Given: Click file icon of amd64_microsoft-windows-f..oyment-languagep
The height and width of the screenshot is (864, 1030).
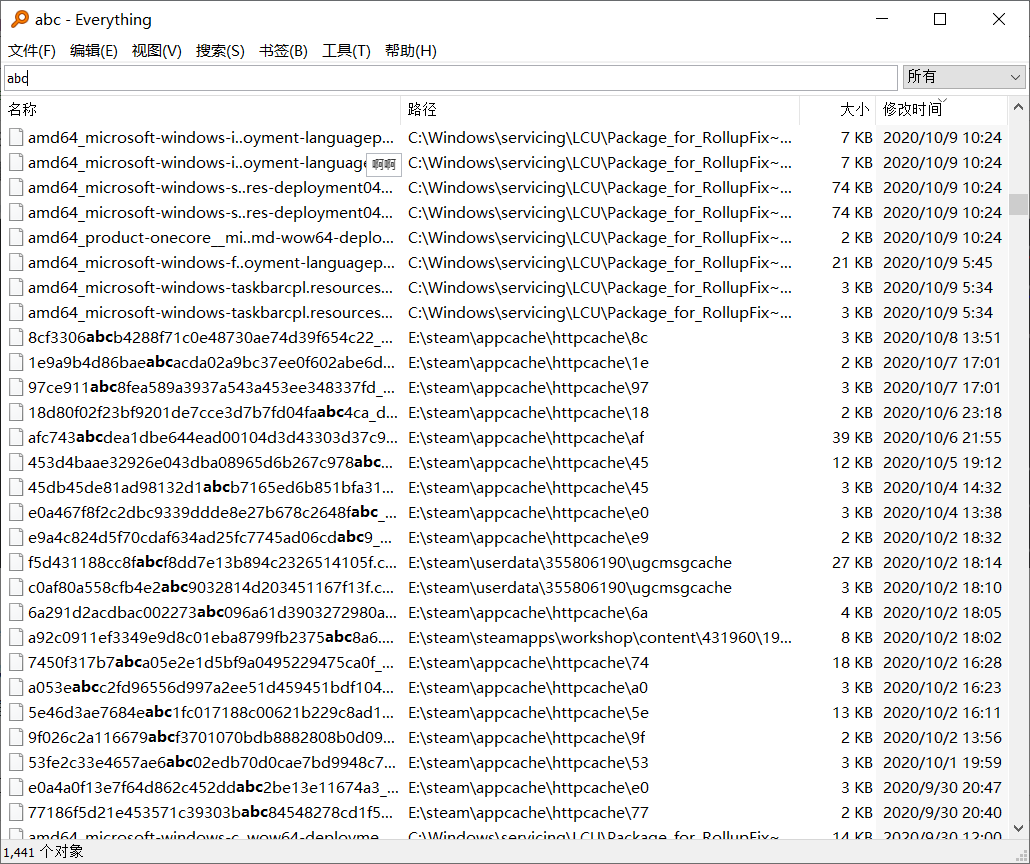Looking at the screenshot, I should coord(16,263).
